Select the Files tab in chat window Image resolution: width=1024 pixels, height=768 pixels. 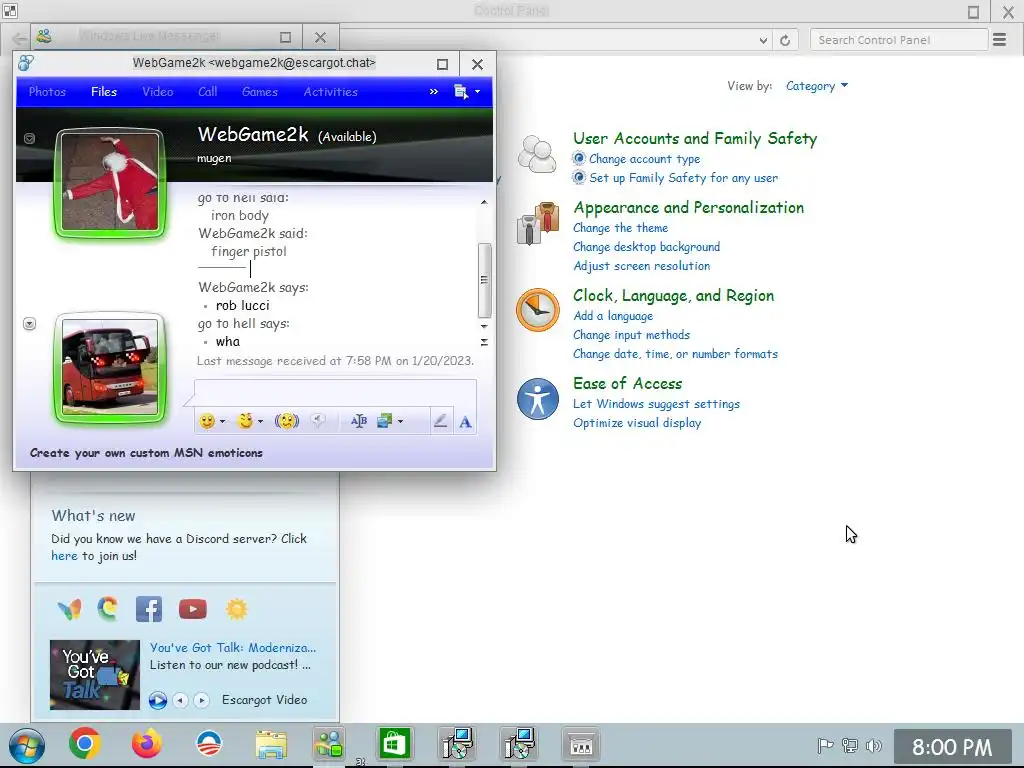click(x=104, y=92)
